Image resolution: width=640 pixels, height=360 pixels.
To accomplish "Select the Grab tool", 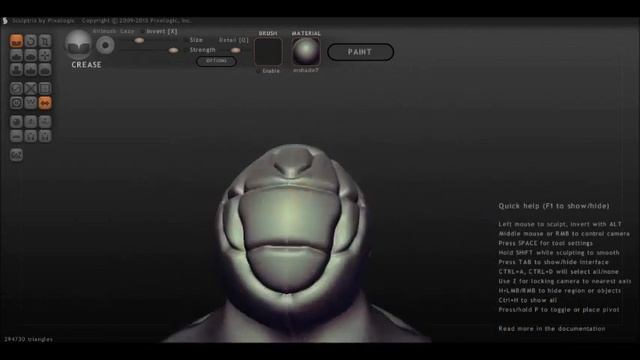I will click(45, 55).
